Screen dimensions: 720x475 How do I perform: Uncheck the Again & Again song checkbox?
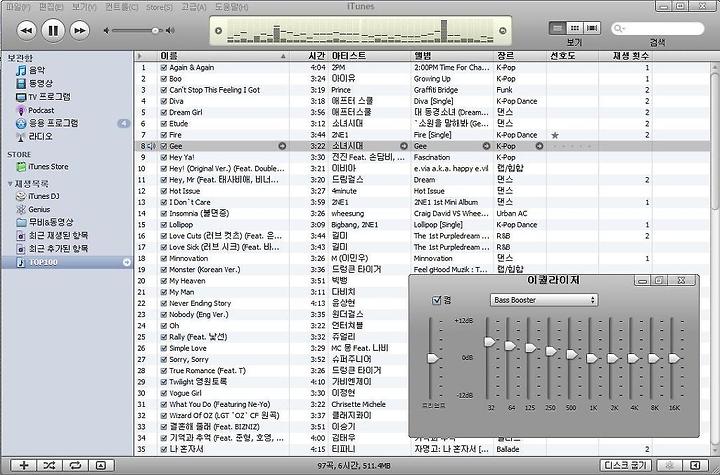pos(163,68)
